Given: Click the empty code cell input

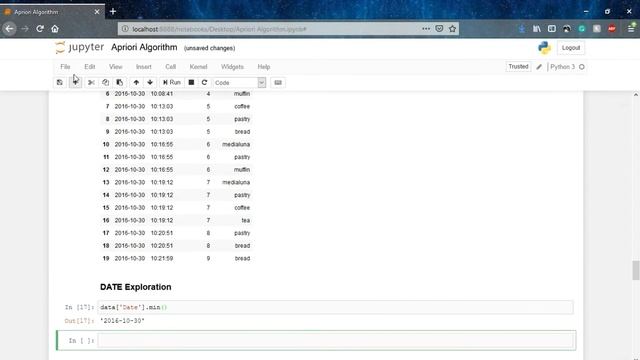Looking at the screenshot, I should tap(336, 340).
